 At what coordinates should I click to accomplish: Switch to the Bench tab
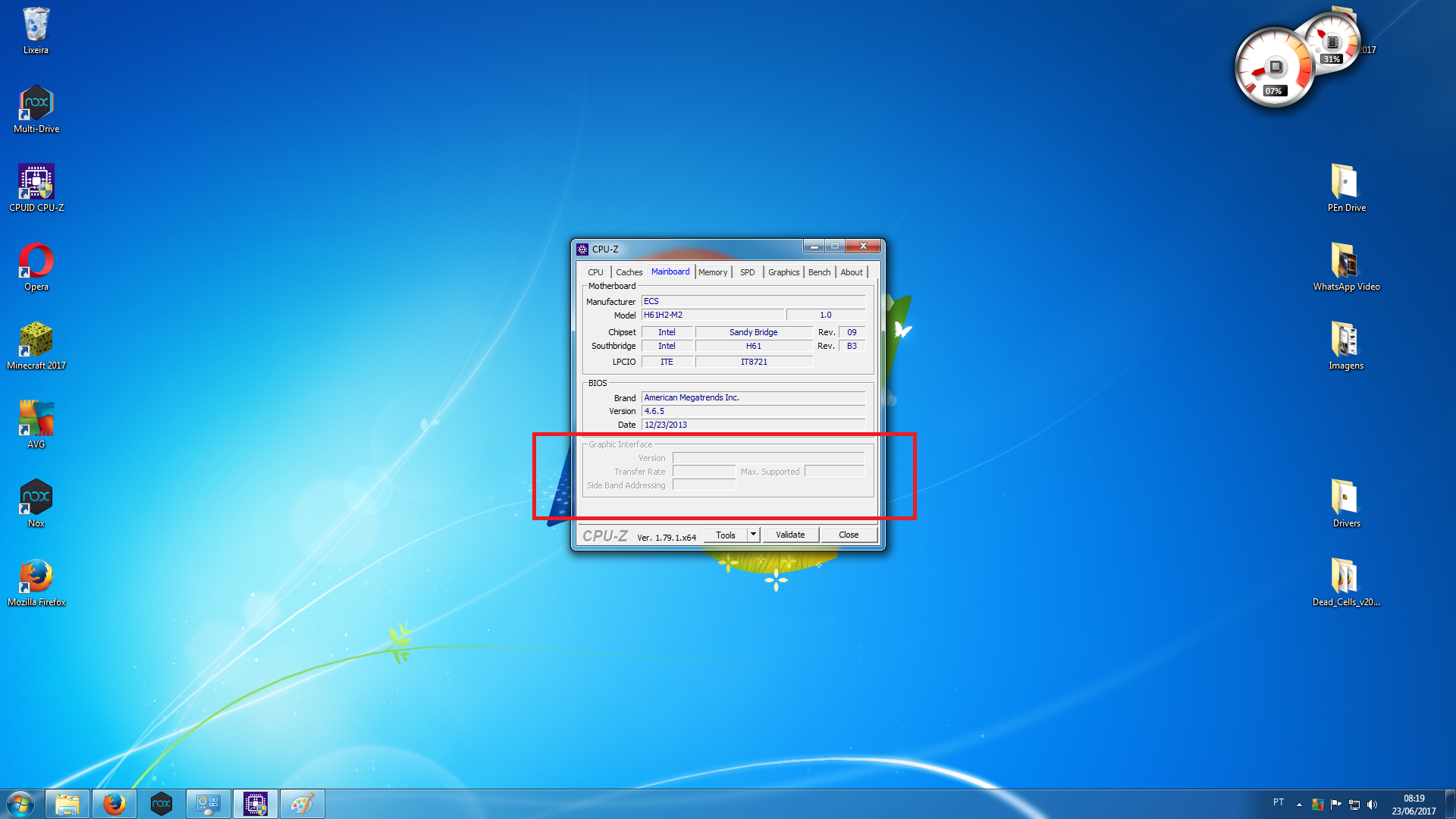[x=819, y=272]
